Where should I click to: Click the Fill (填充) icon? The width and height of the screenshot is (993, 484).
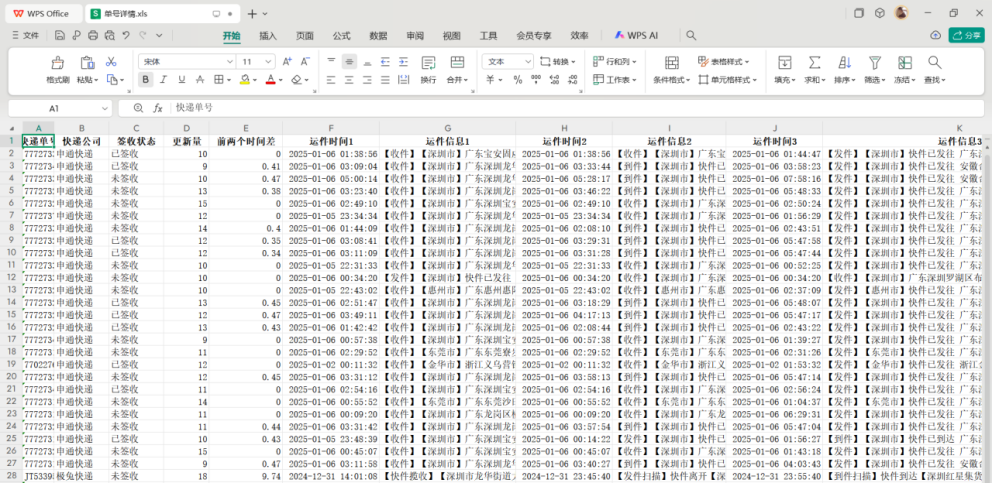click(785, 63)
